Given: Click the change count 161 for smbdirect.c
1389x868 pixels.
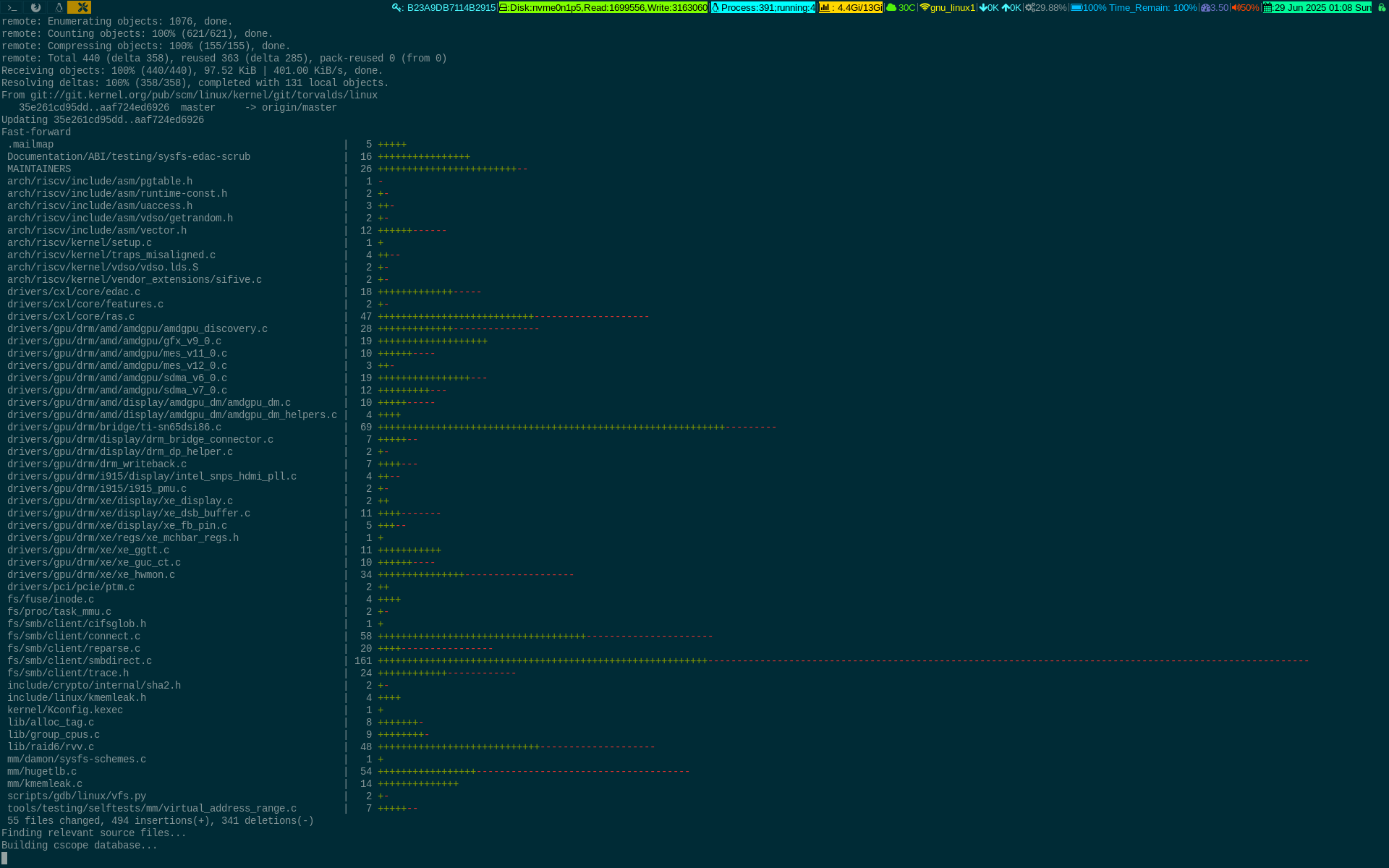Looking at the screenshot, I should 363,661.
